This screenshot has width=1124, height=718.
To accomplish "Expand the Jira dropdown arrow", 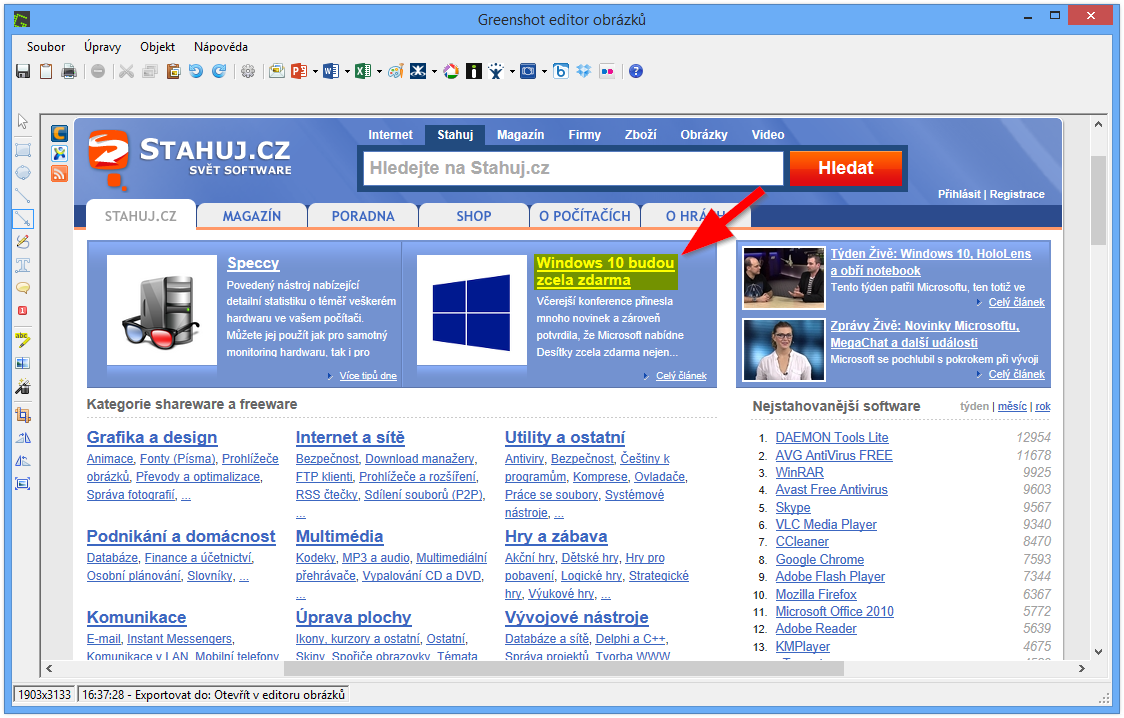I will [512, 71].
